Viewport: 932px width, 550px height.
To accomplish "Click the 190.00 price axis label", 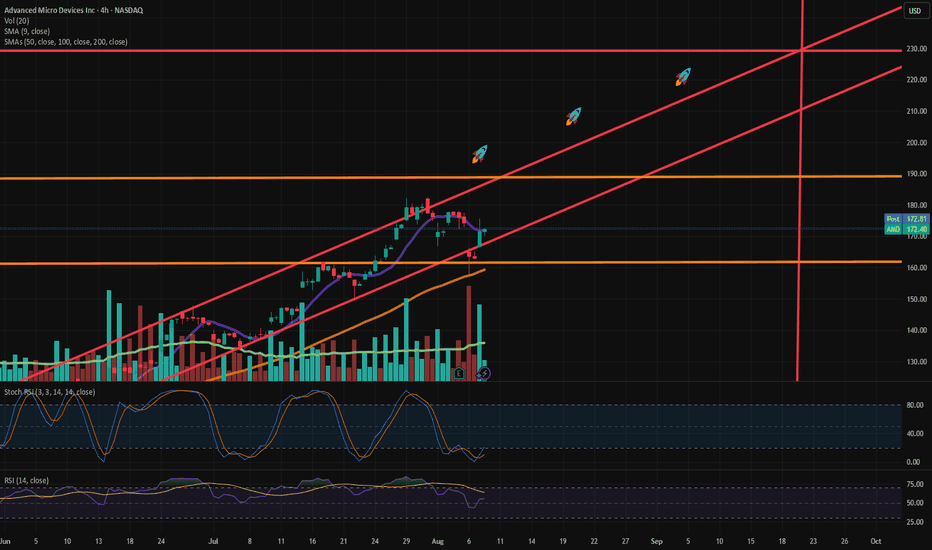I will (x=916, y=174).
